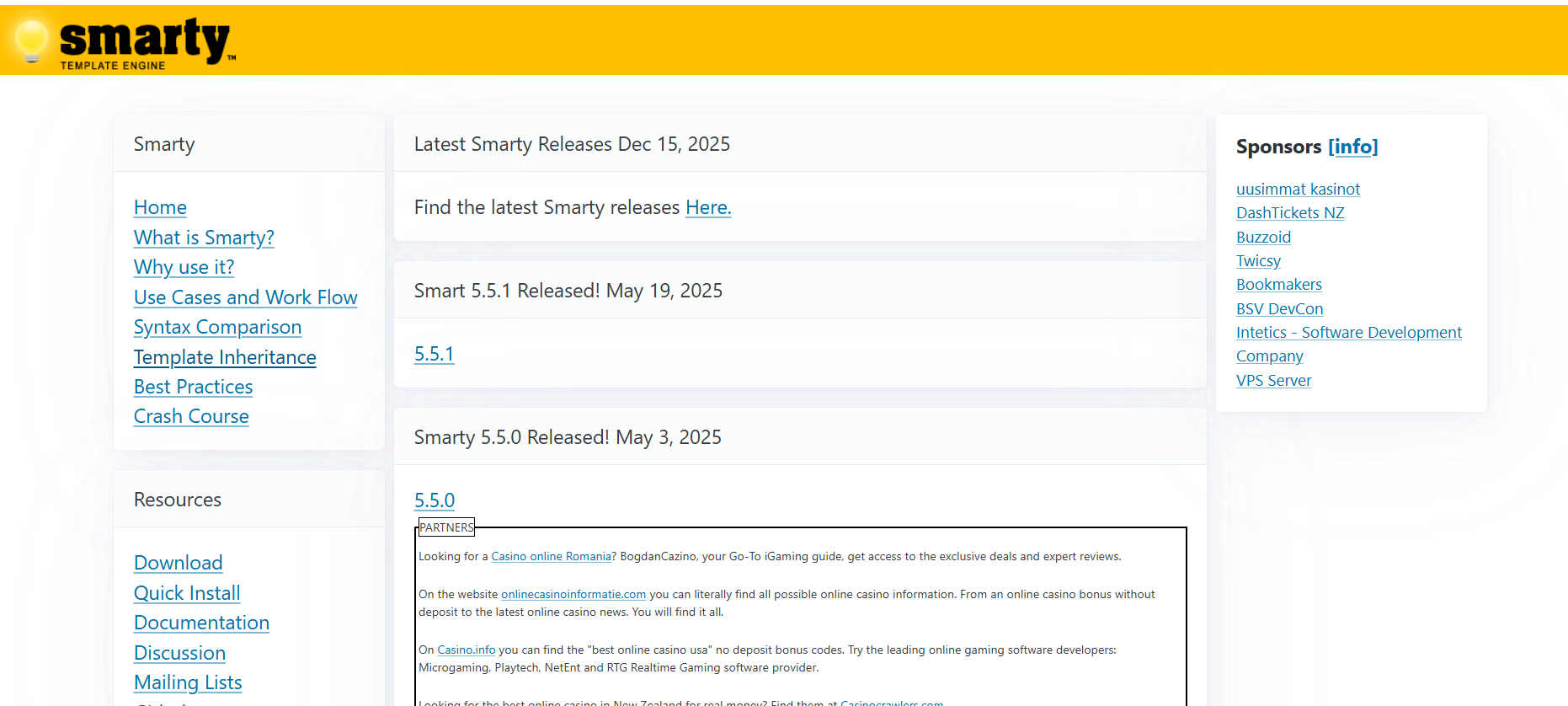Open the Quick Install guide
The image size is (1568, 706).
[x=187, y=593]
